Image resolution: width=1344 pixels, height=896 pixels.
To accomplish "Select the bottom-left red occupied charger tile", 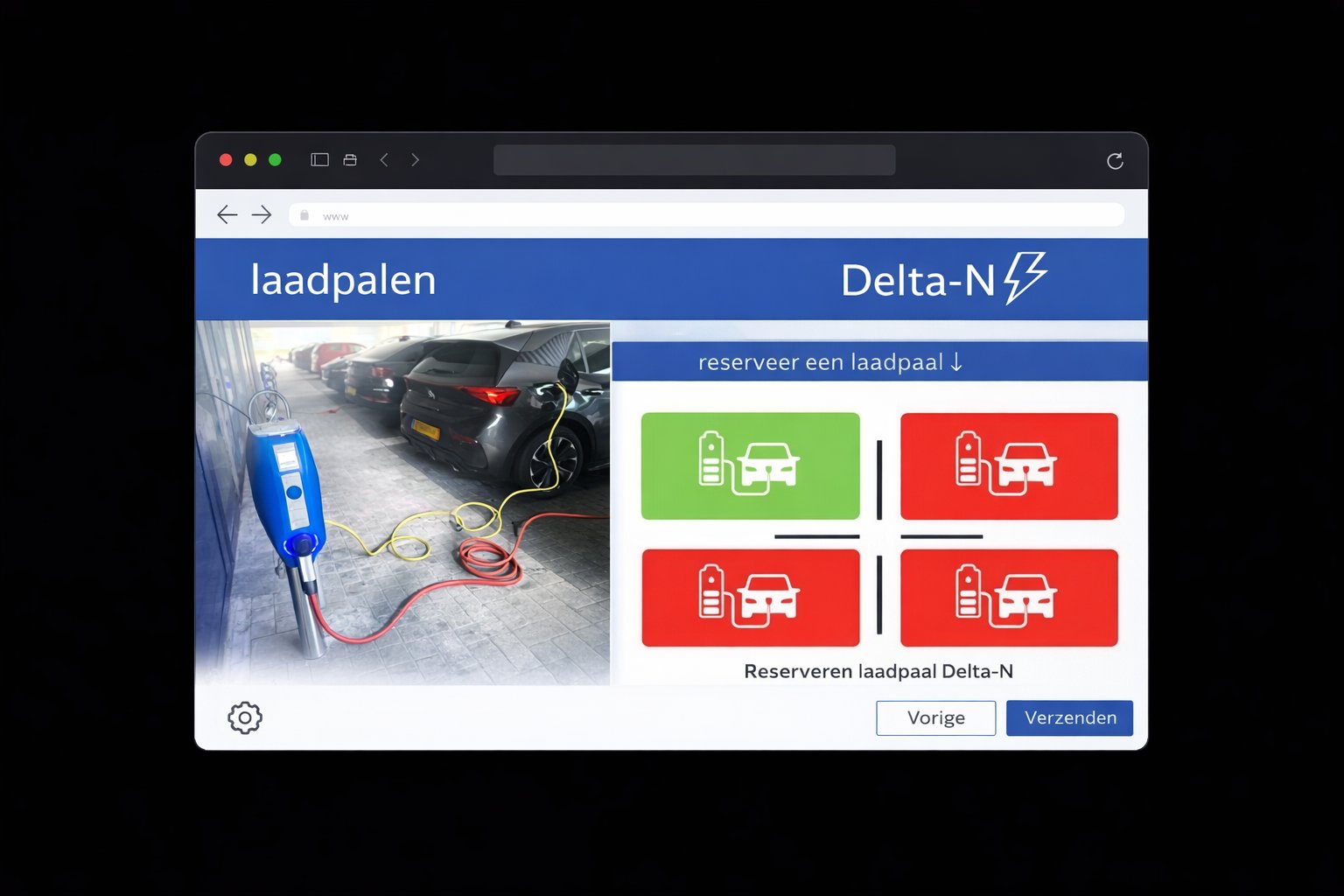I will tap(750, 598).
